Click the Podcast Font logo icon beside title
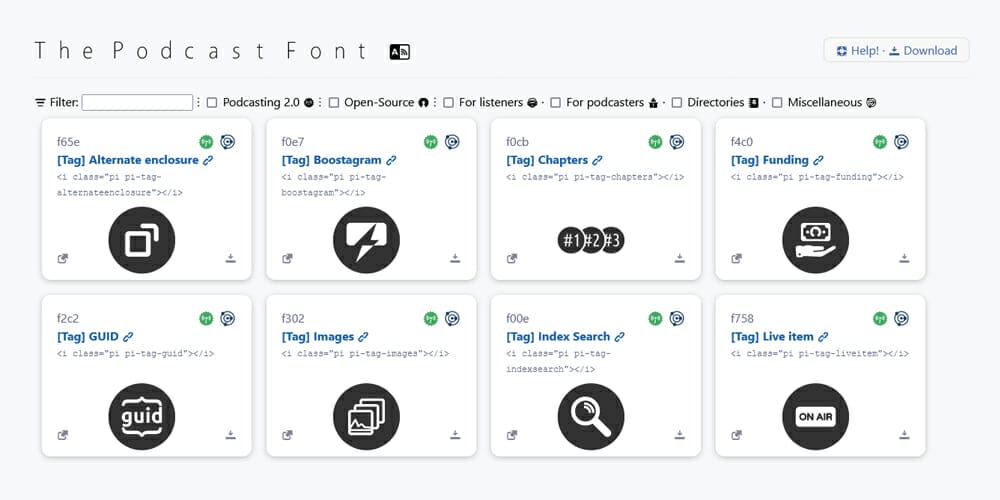This screenshot has width=1000, height=500. [400, 52]
